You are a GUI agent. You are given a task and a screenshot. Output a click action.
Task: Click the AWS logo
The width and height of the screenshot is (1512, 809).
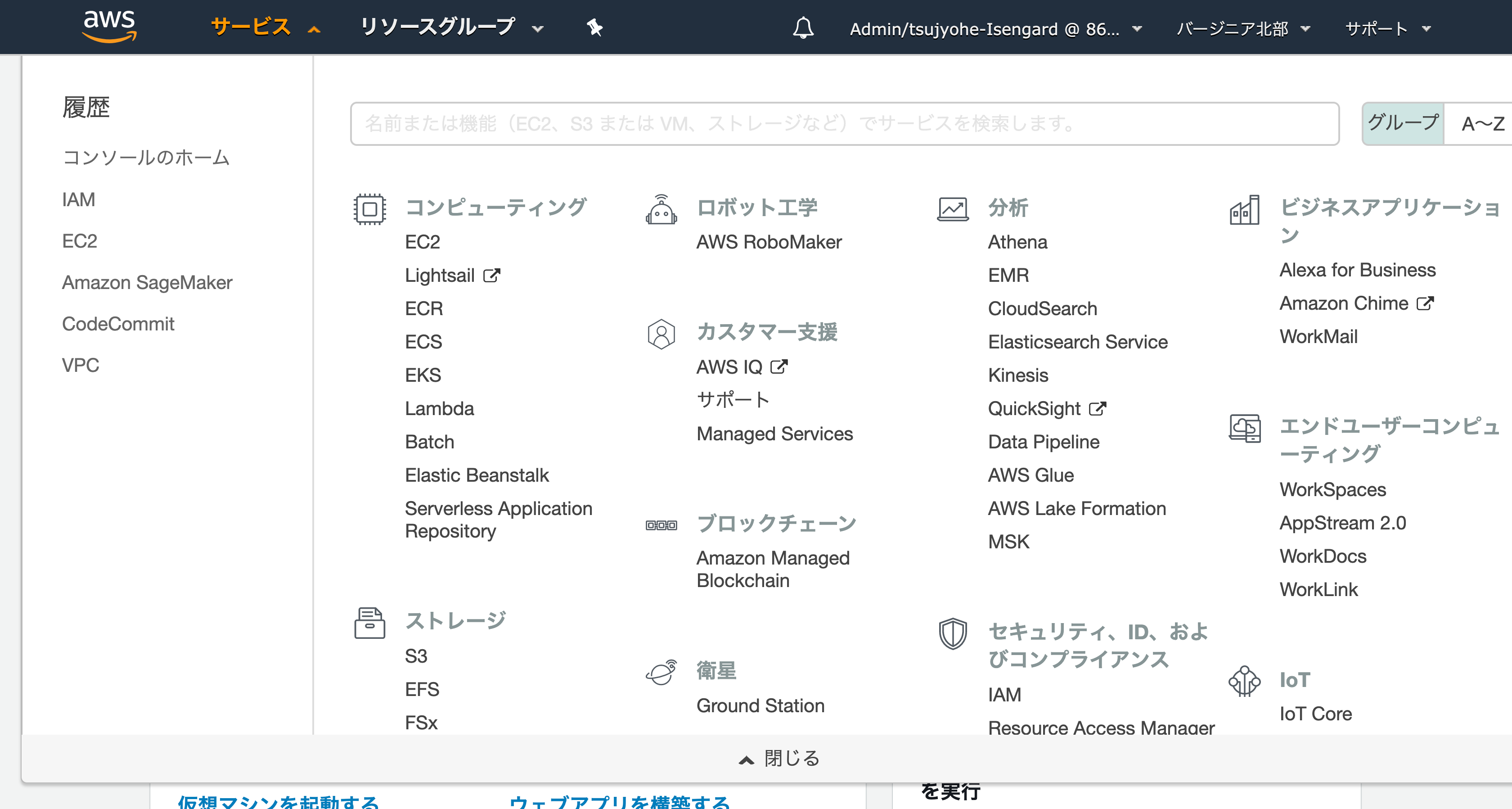point(109,27)
